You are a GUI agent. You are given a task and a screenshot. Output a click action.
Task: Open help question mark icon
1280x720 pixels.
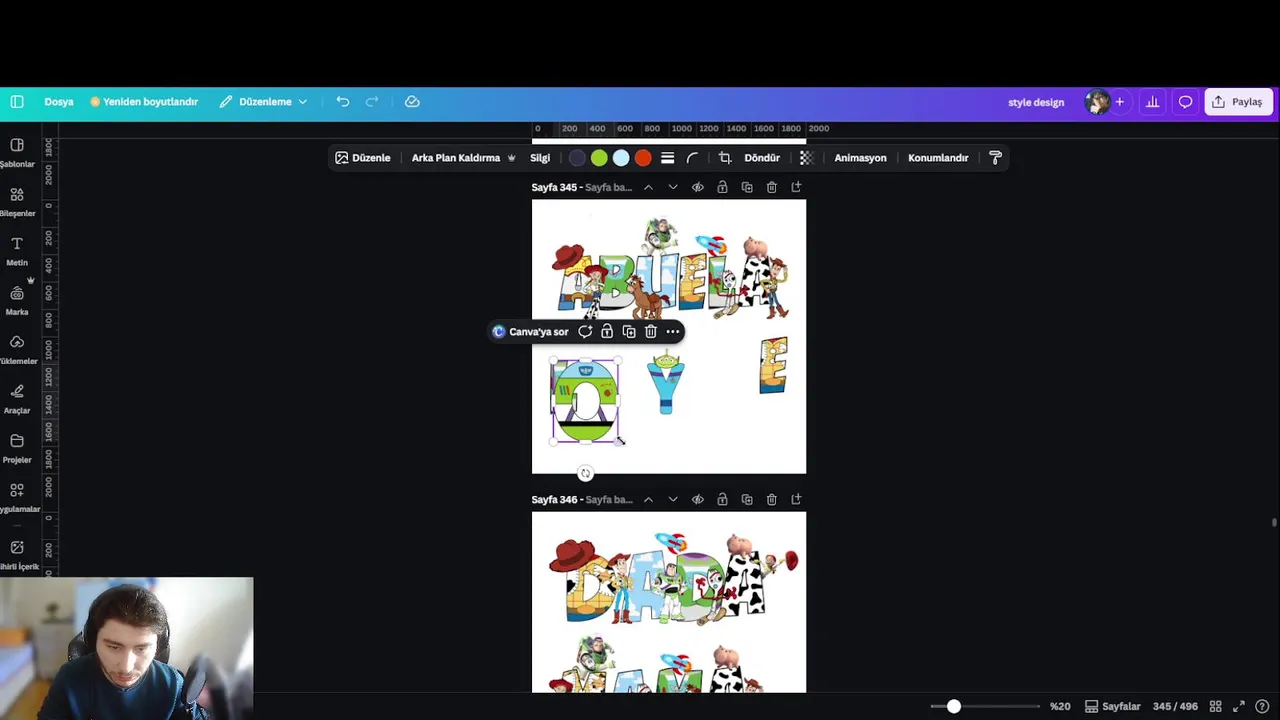[x=1262, y=706]
